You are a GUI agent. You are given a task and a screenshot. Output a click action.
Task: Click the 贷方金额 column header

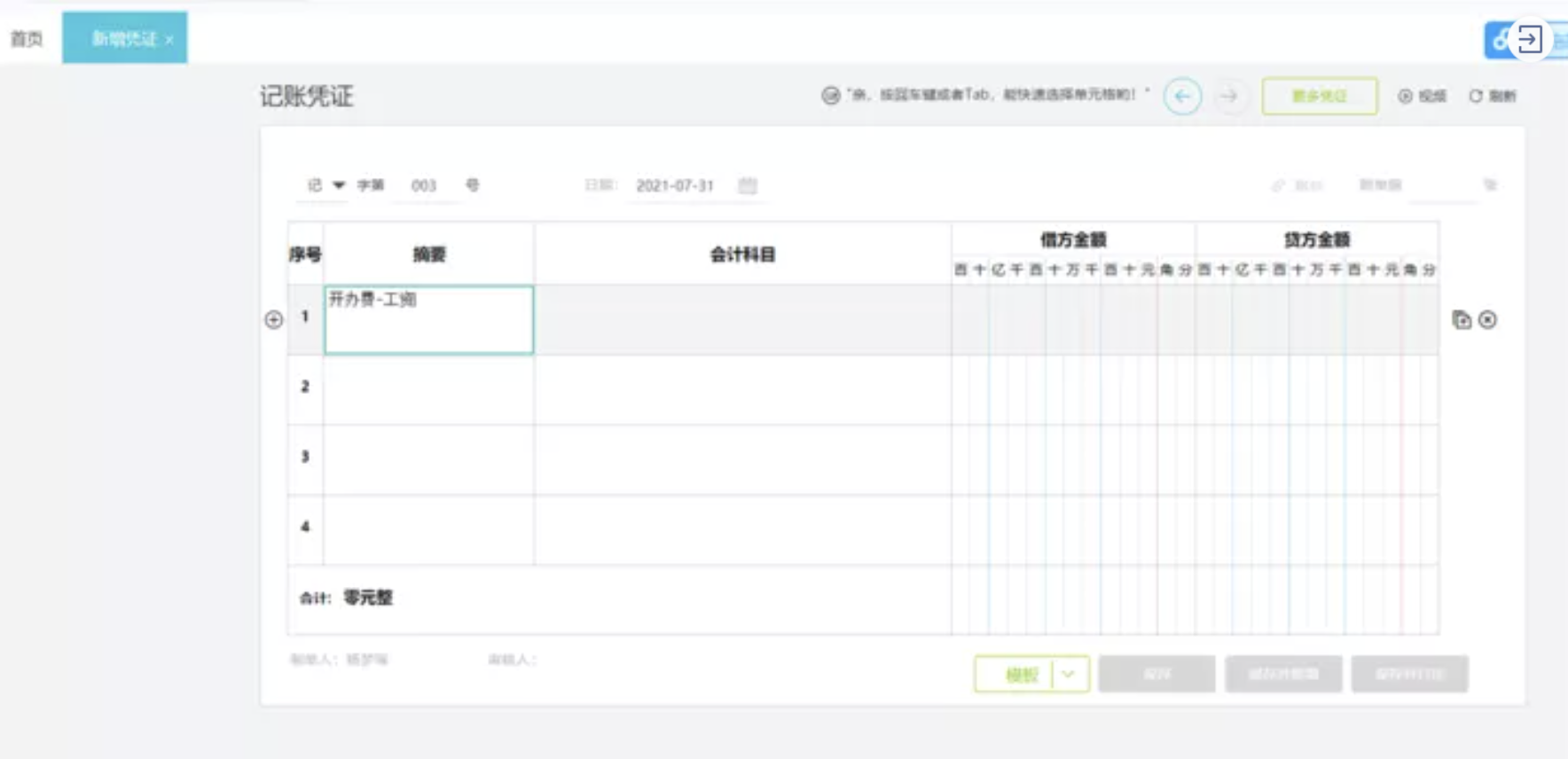[1317, 239]
